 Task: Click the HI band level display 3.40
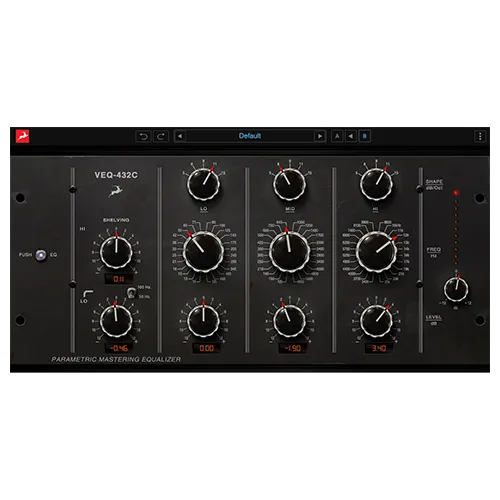tap(379, 348)
